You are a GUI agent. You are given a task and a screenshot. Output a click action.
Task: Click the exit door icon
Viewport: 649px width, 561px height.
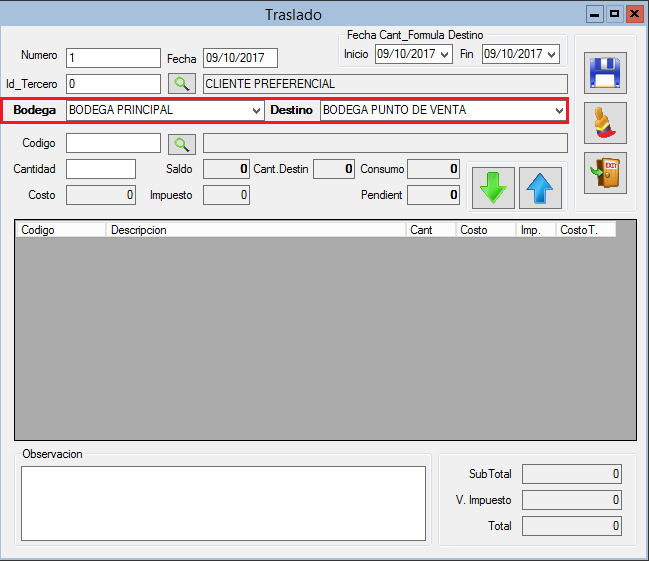pyautogui.click(x=605, y=173)
